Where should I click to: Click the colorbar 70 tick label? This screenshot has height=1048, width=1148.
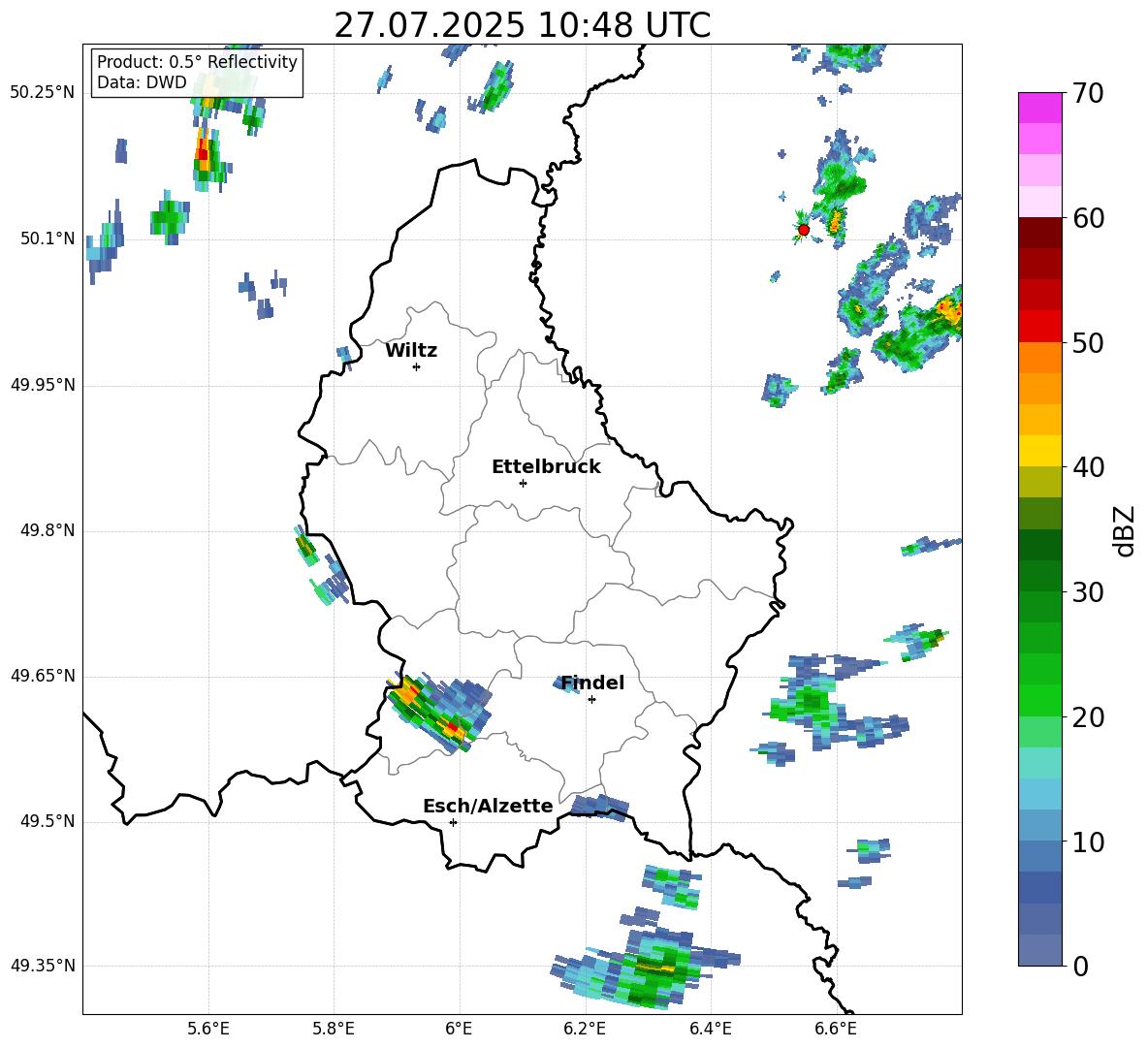pos(1088,94)
